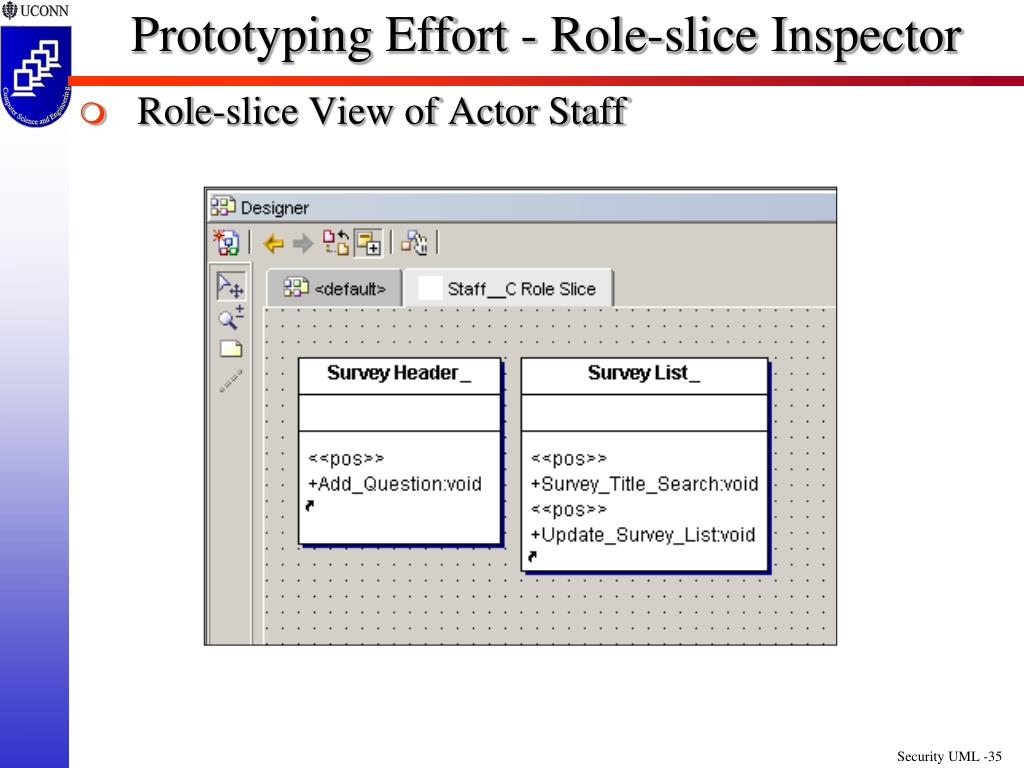Click the Designer window title icon
The height and width of the screenshot is (768, 1024).
223,206
